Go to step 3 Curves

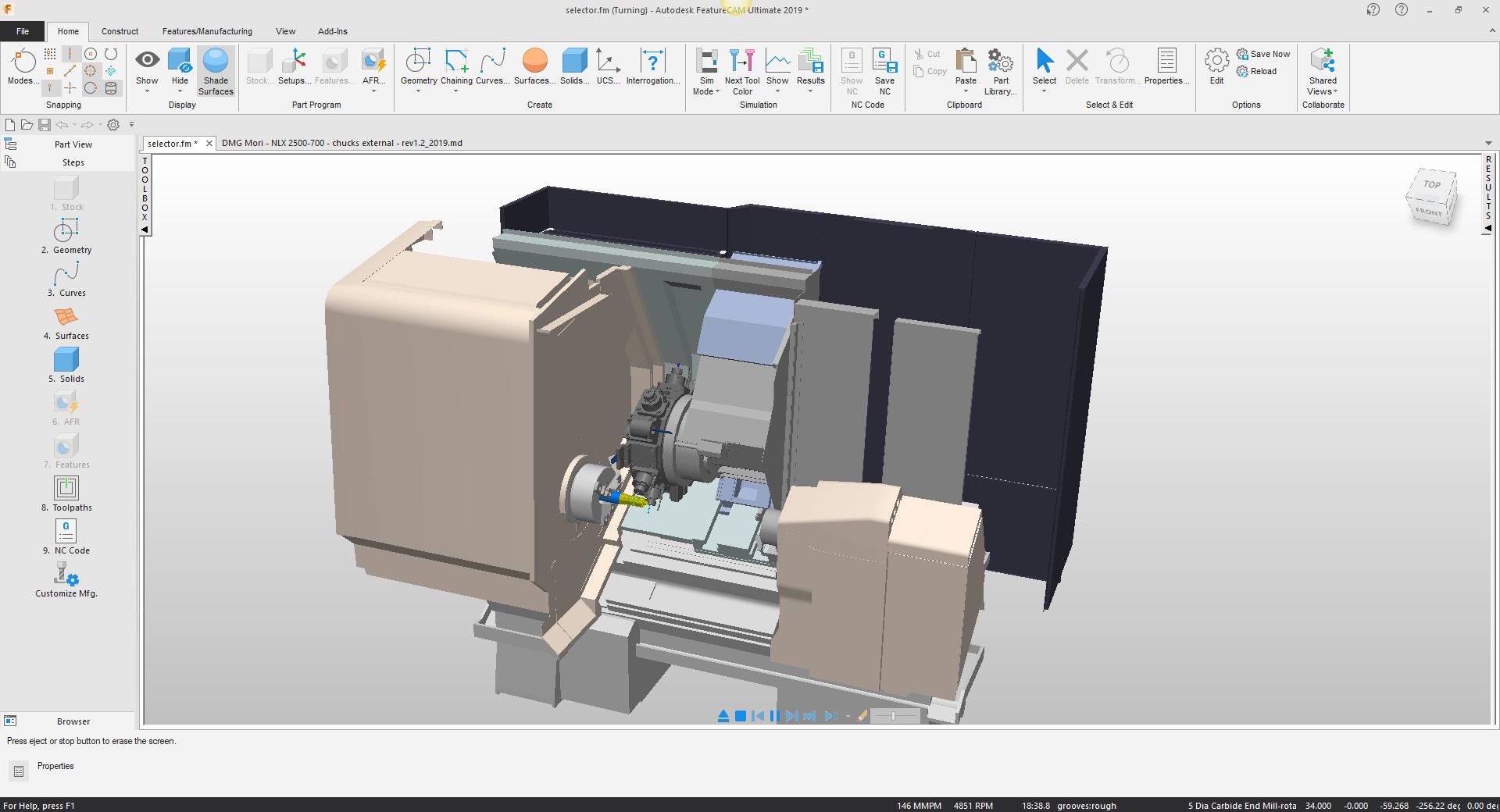[66, 280]
